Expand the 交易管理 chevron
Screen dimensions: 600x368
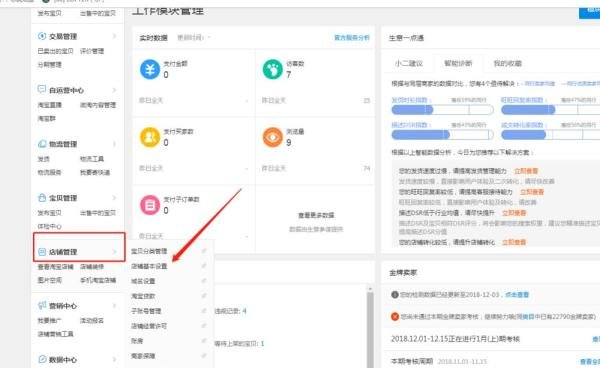click(x=114, y=36)
